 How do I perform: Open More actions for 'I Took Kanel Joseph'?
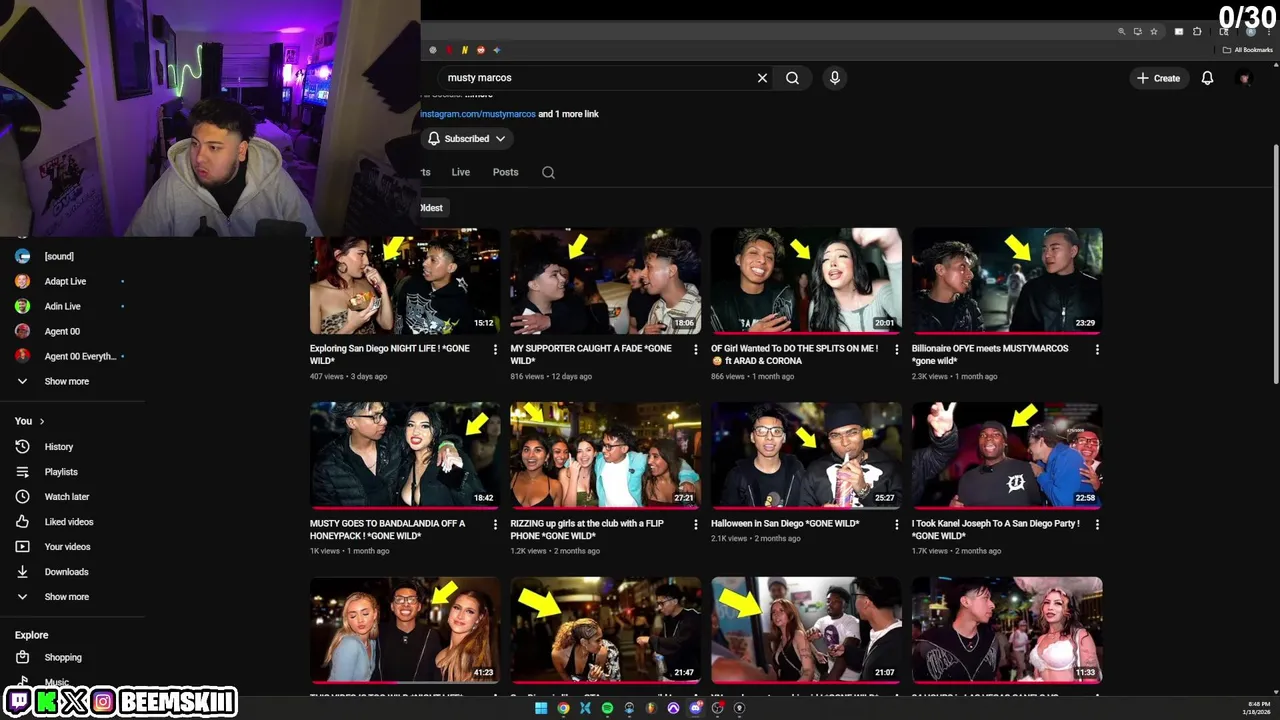click(x=1097, y=525)
